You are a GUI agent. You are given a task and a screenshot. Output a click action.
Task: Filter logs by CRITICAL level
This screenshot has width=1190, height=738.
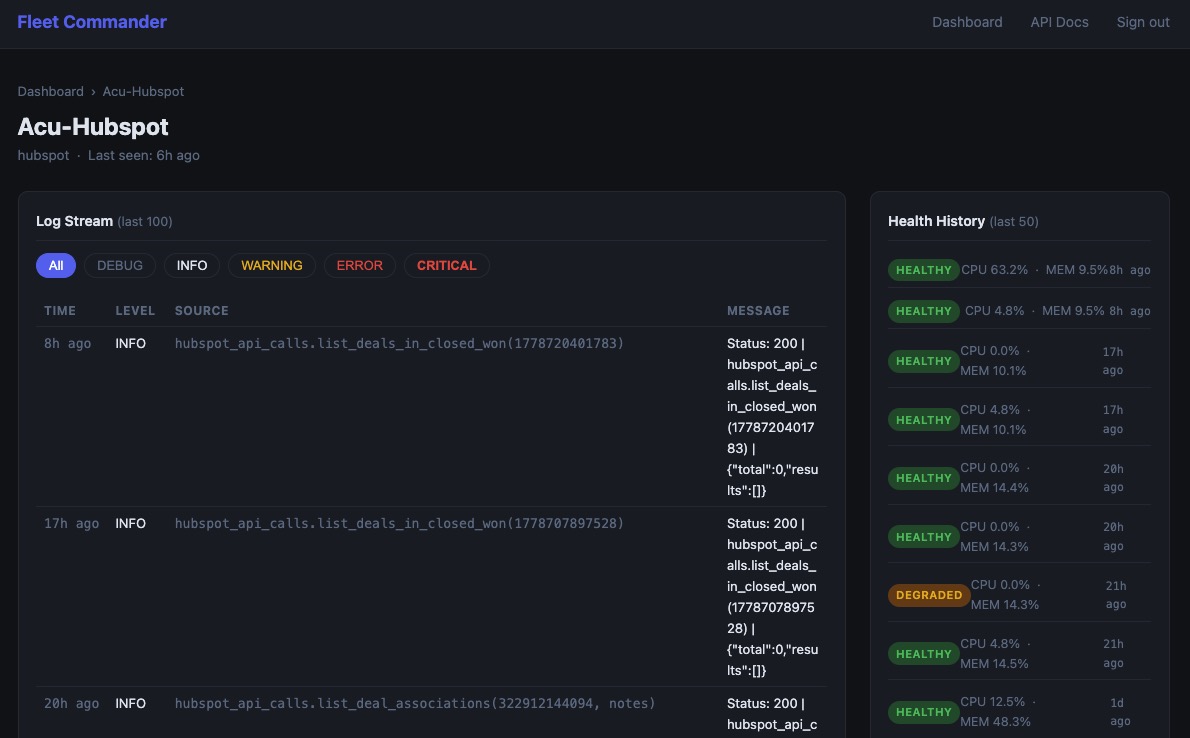click(447, 265)
